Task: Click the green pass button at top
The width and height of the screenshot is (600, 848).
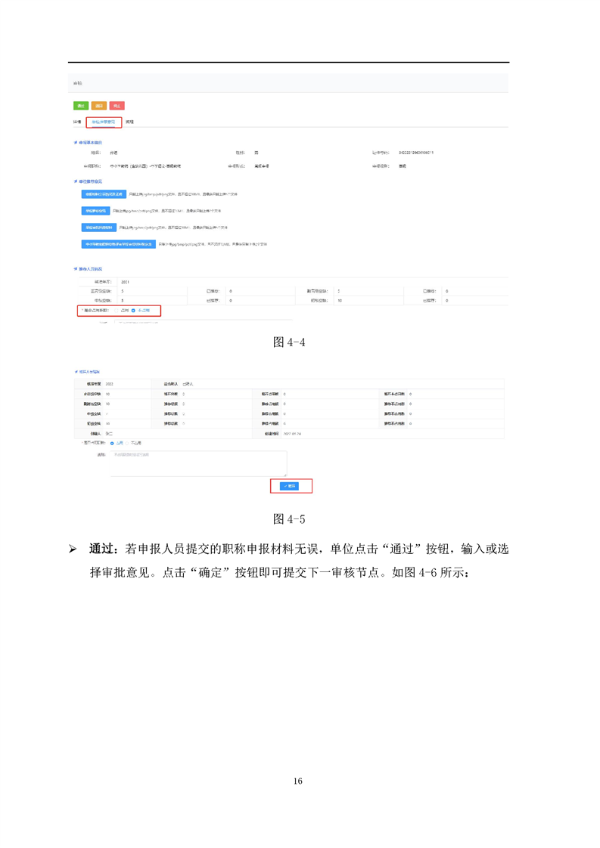Action: pos(80,105)
